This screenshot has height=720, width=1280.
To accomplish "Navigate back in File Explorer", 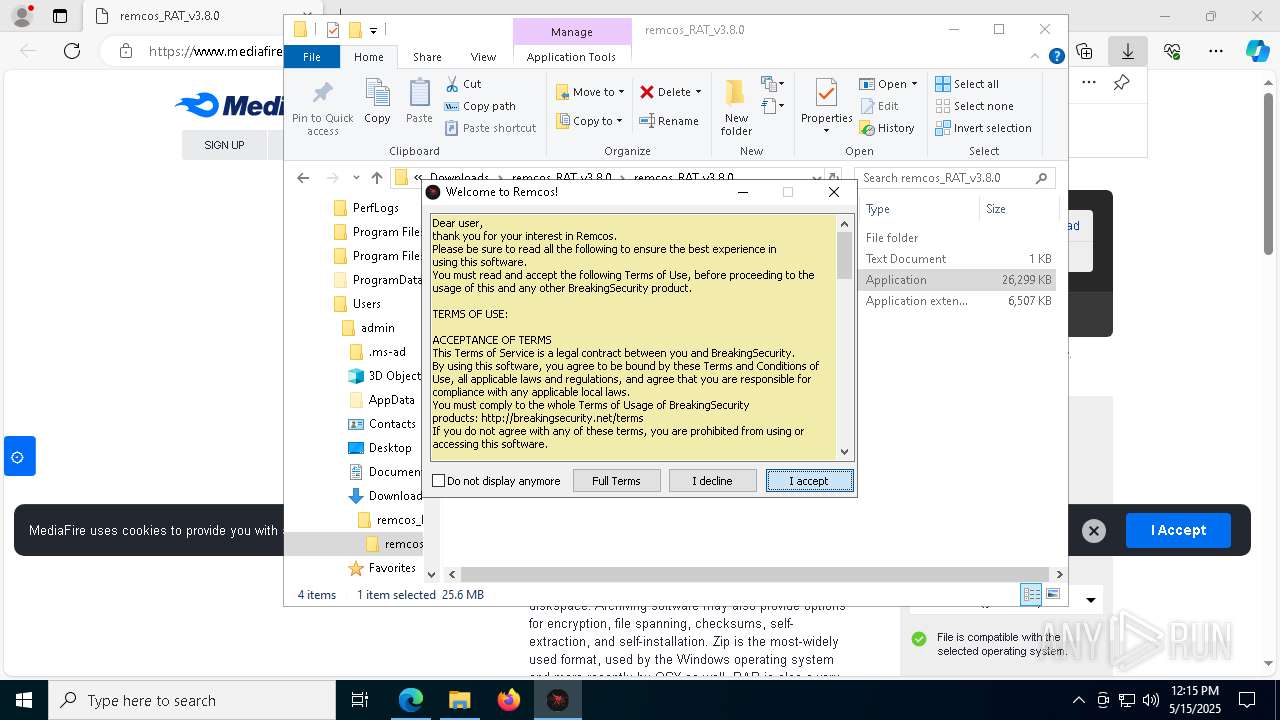I will [x=303, y=178].
